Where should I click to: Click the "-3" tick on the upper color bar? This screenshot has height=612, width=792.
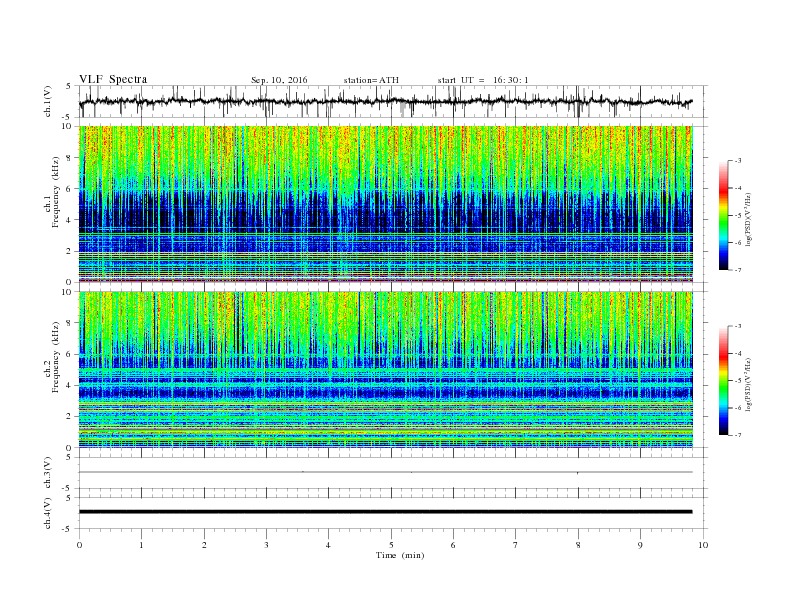[x=738, y=161]
